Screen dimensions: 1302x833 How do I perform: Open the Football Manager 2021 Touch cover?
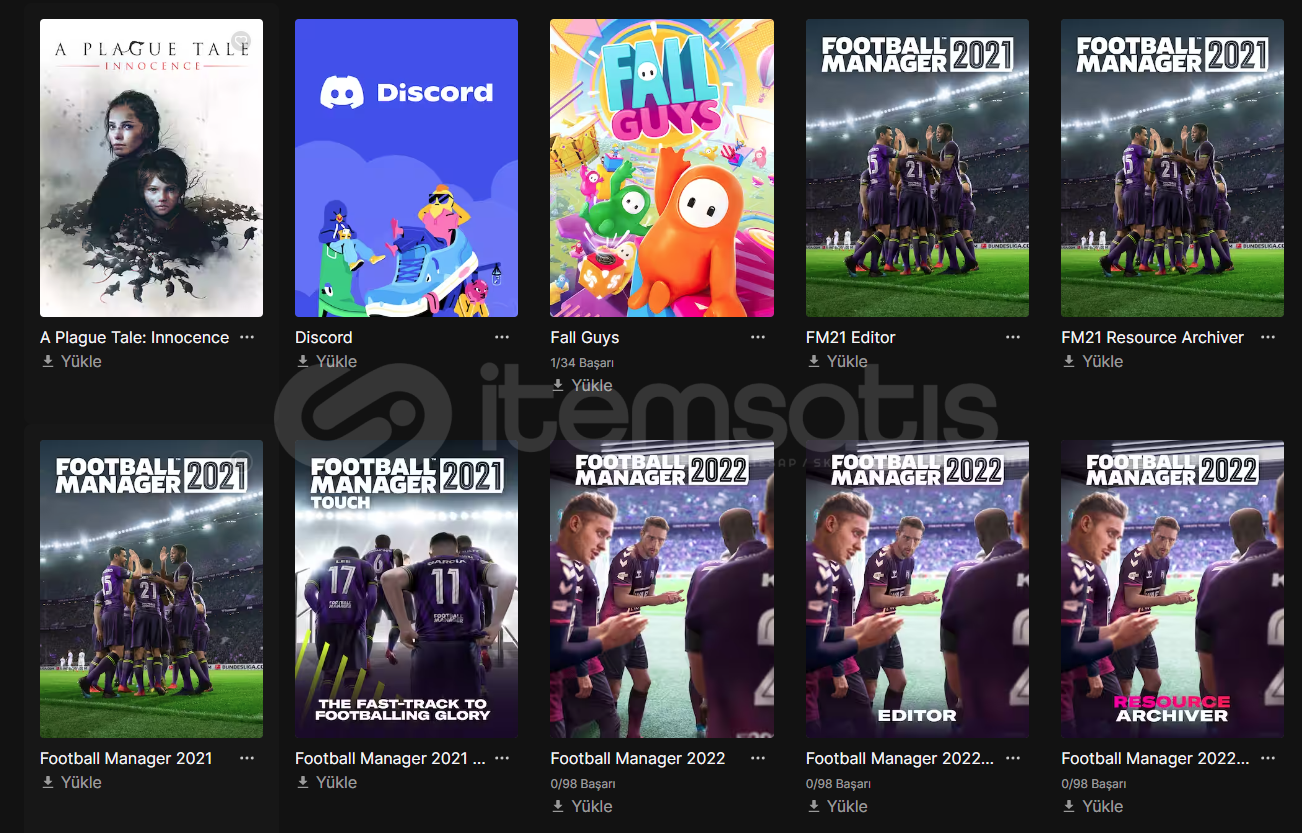[x=406, y=589]
